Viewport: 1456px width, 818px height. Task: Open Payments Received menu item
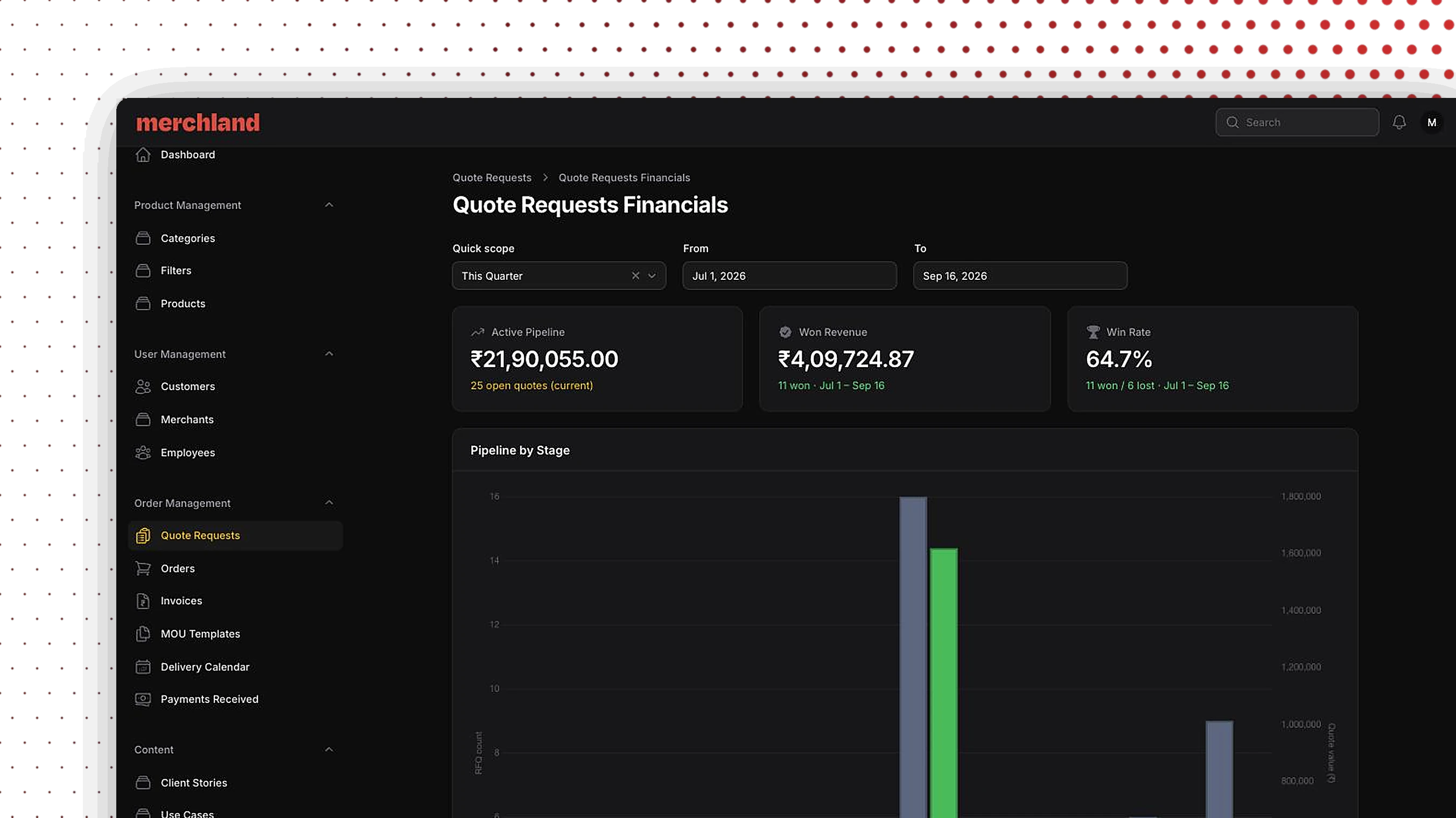click(x=209, y=700)
